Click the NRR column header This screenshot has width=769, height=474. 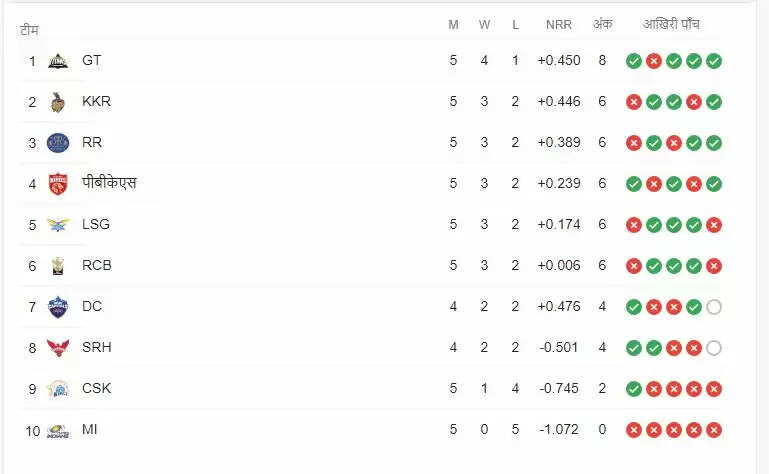[x=559, y=25]
